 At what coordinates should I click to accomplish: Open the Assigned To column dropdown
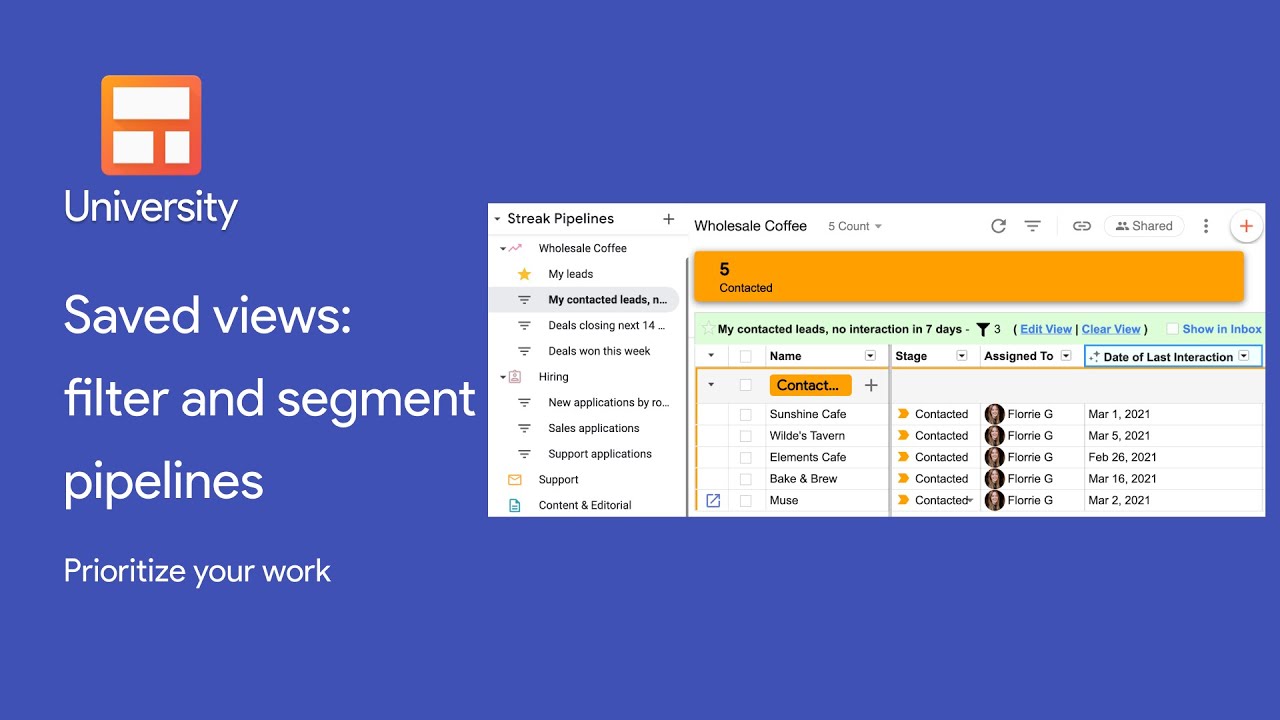pyautogui.click(x=1066, y=356)
